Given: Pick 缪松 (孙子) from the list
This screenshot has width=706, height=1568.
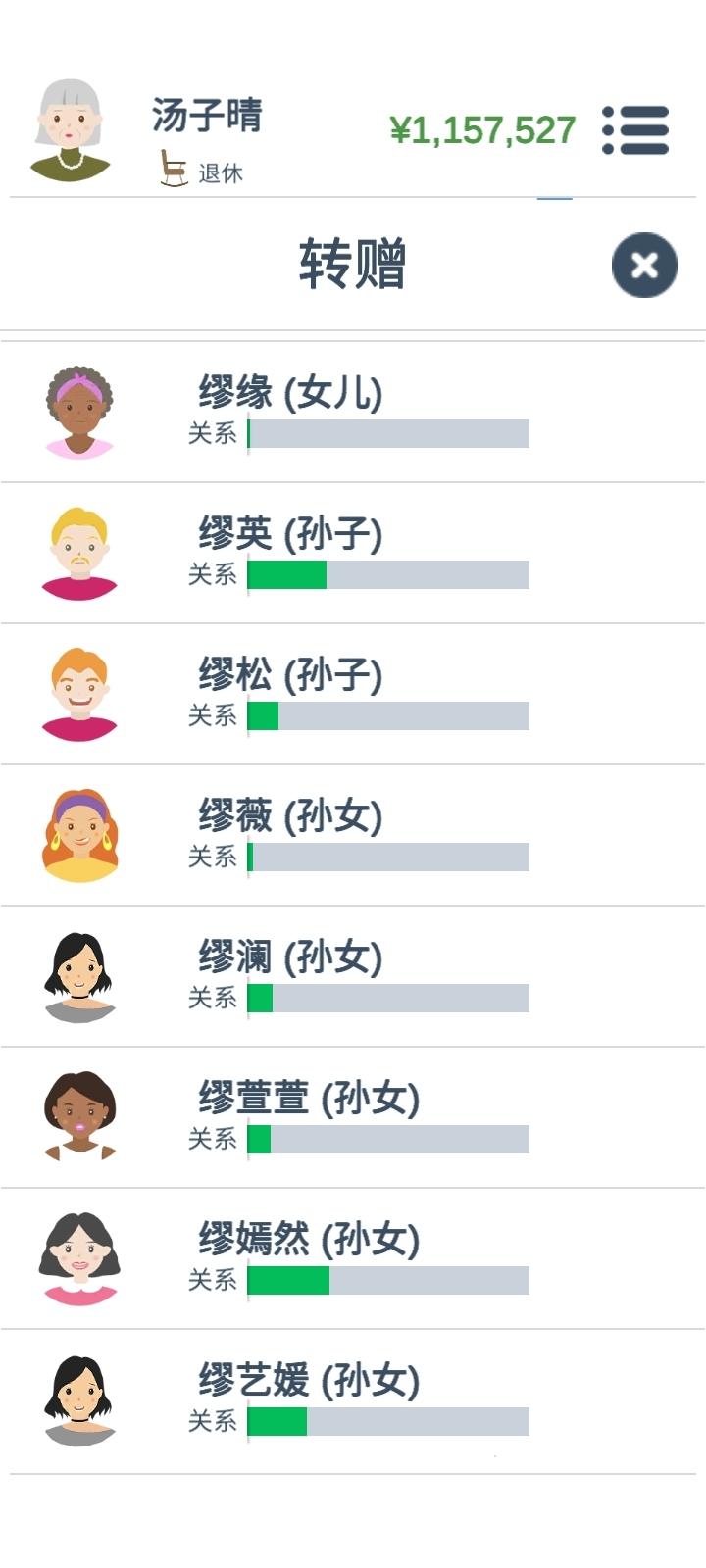Looking at the screenshot, I should pos(353,695).
